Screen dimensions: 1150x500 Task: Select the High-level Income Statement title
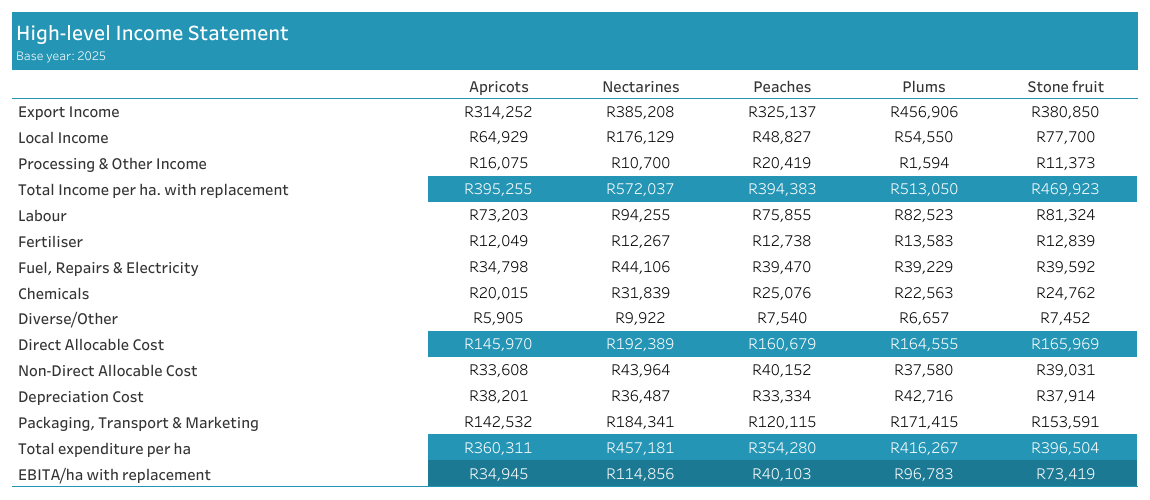tap(152, 33)
